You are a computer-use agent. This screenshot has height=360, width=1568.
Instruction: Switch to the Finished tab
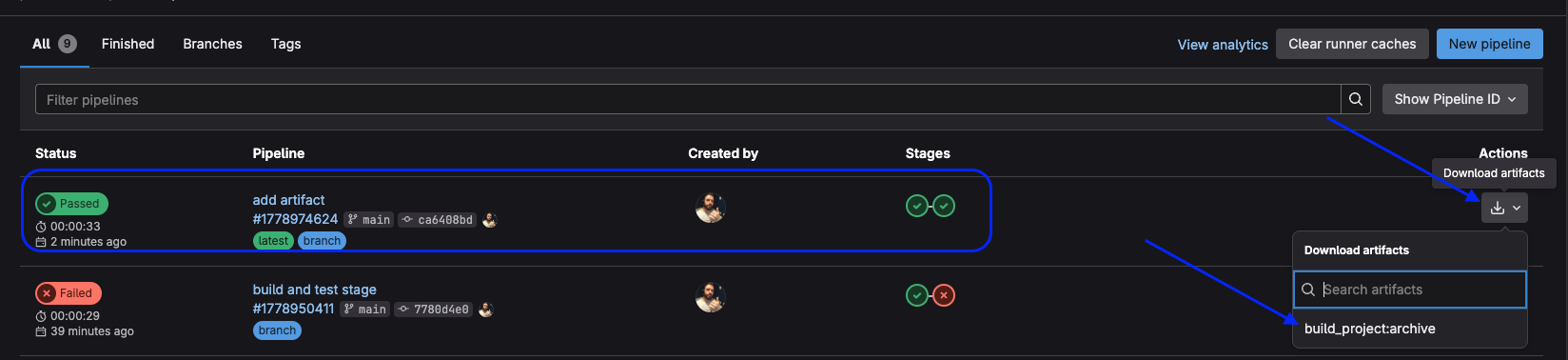(x=128, y=44)
